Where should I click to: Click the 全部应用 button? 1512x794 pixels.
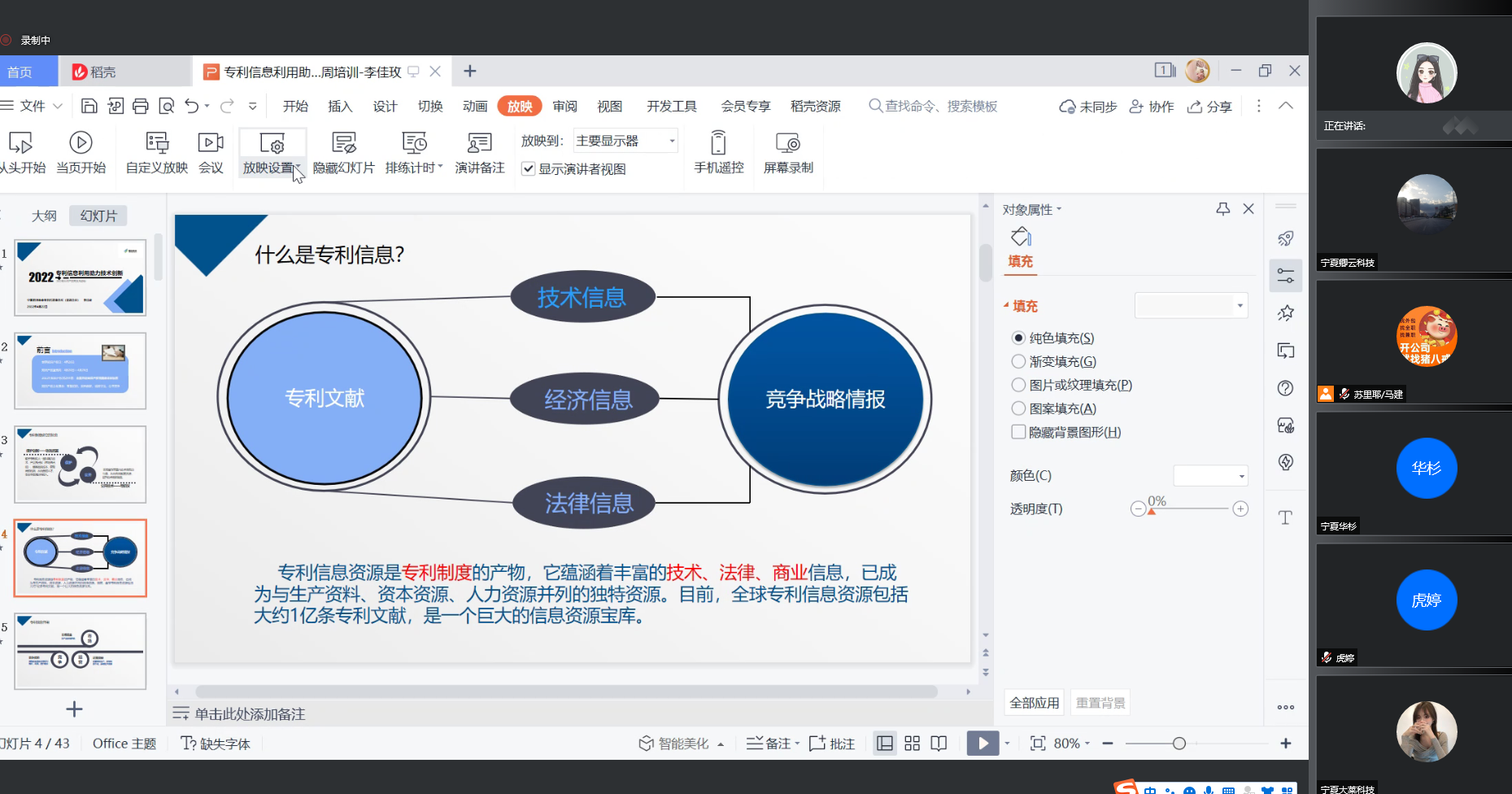1033,701
